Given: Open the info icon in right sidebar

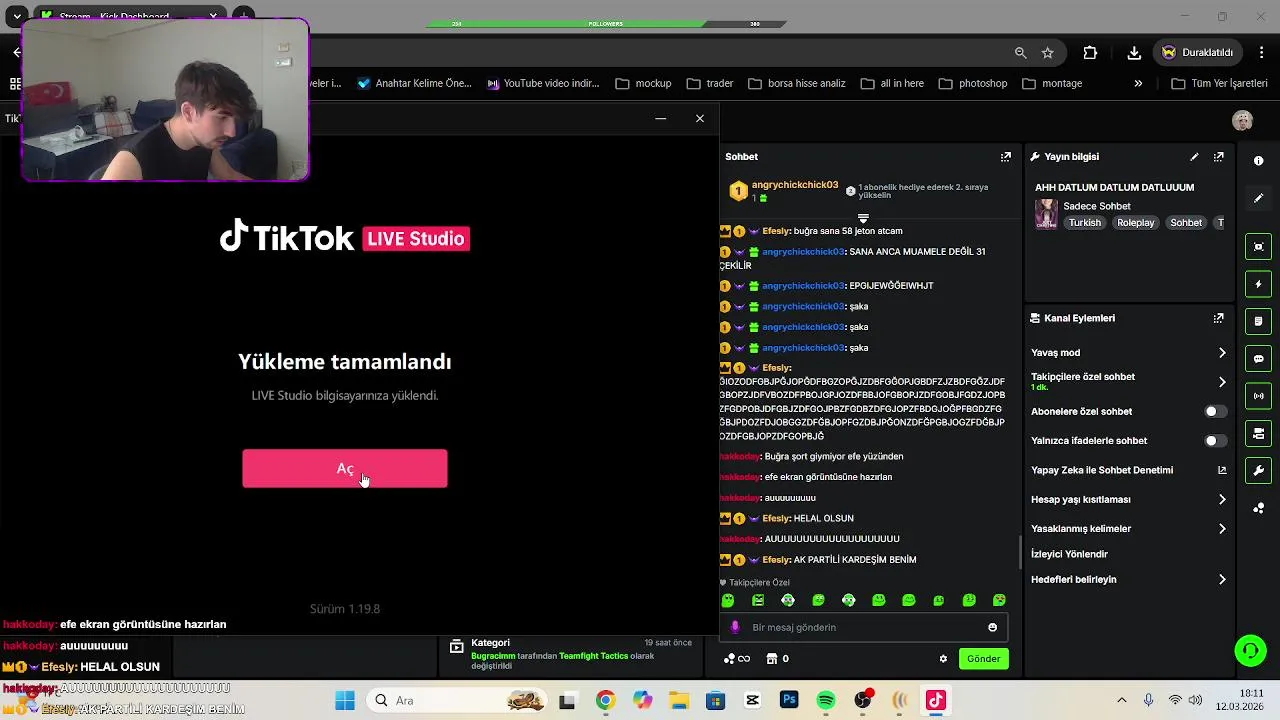Looking at the screenshot, I should click(1258, 161).
